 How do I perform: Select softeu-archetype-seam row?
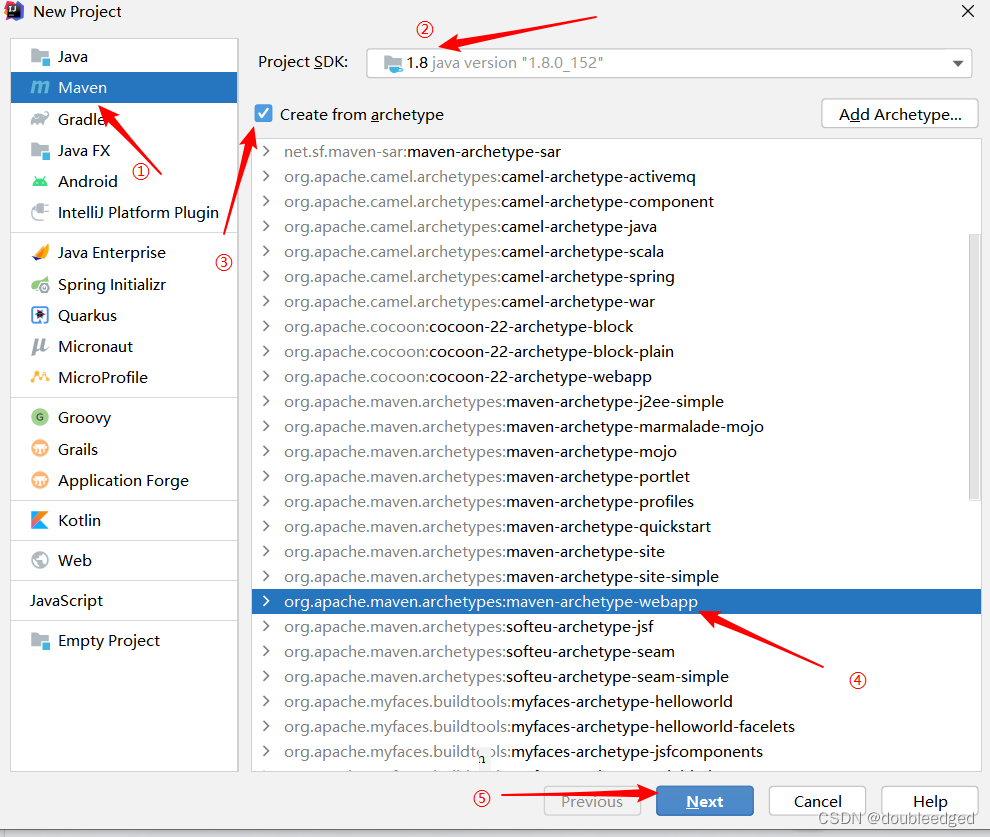pyautogui.click(x=616, y=651)
